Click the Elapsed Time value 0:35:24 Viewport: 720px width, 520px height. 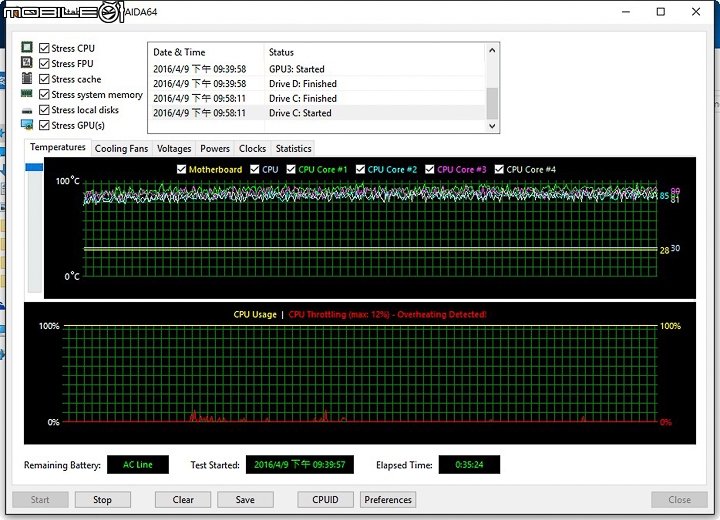tap(469, 464)
